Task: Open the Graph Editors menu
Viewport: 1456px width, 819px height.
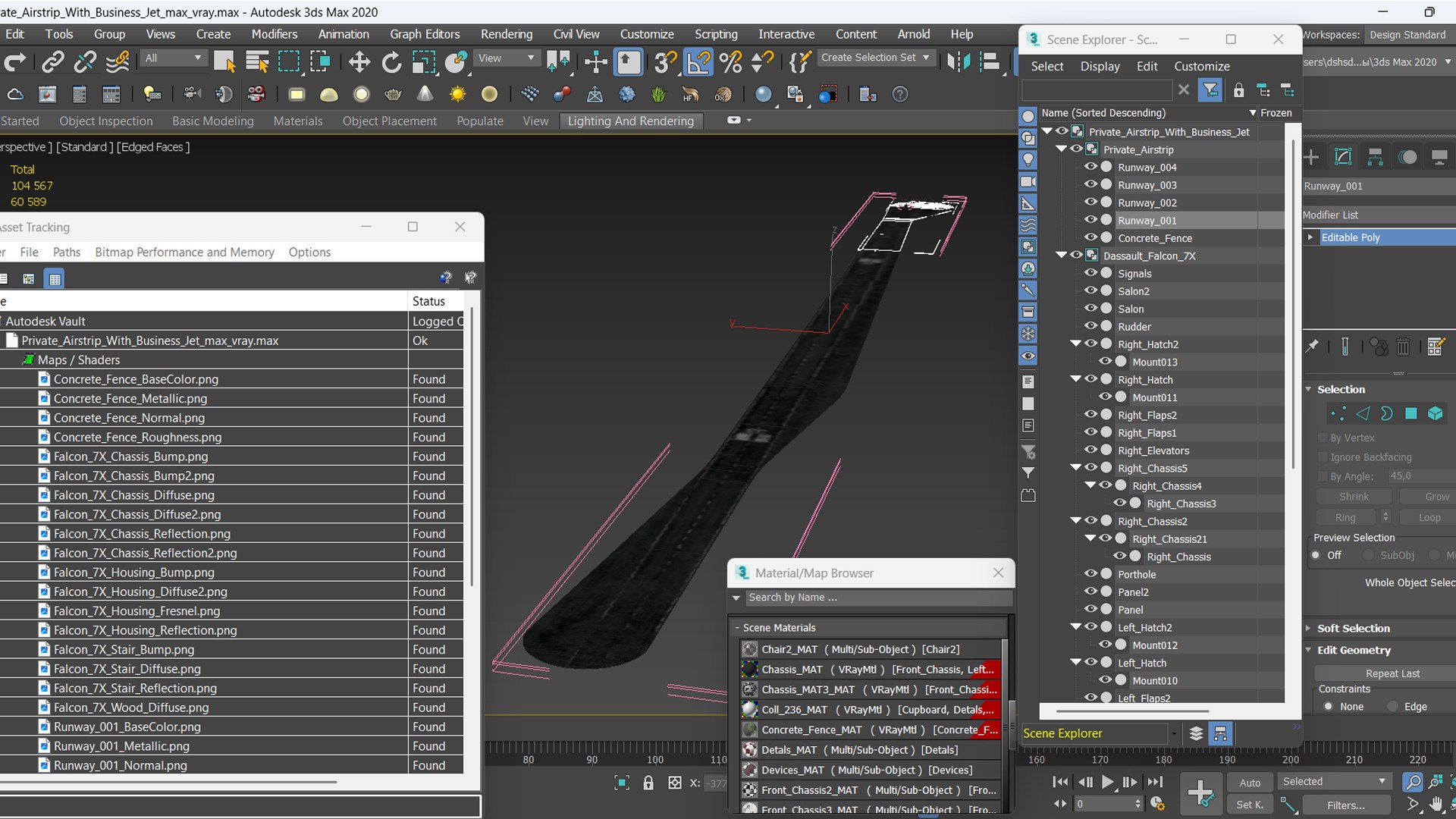Action: click(x=425, y=34)
